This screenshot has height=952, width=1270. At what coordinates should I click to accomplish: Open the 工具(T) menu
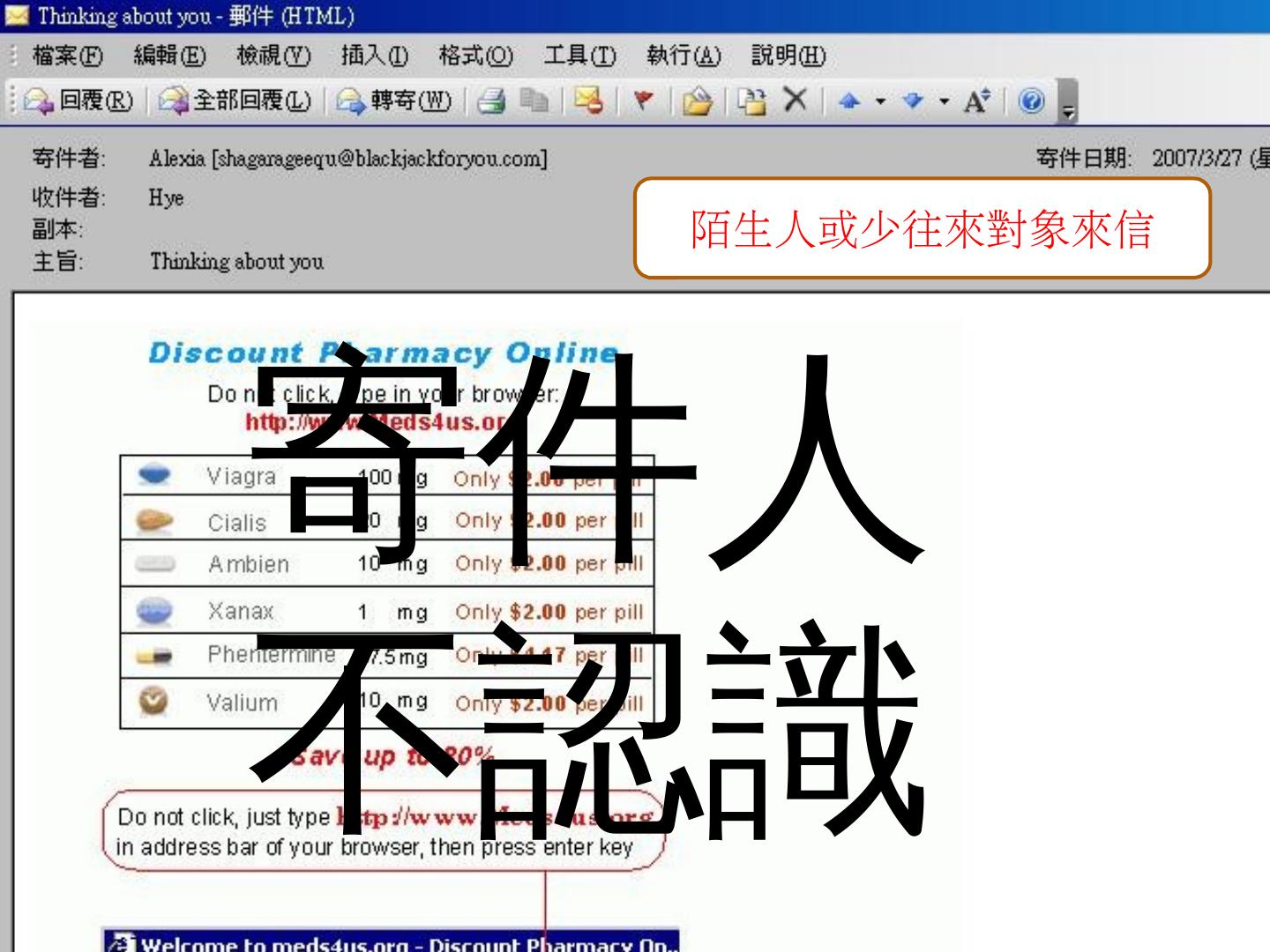click(579, 56)
